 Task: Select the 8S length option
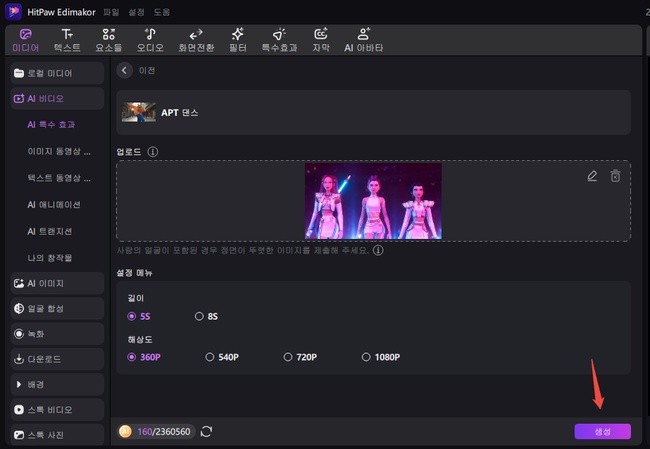(x=206, y=316)
